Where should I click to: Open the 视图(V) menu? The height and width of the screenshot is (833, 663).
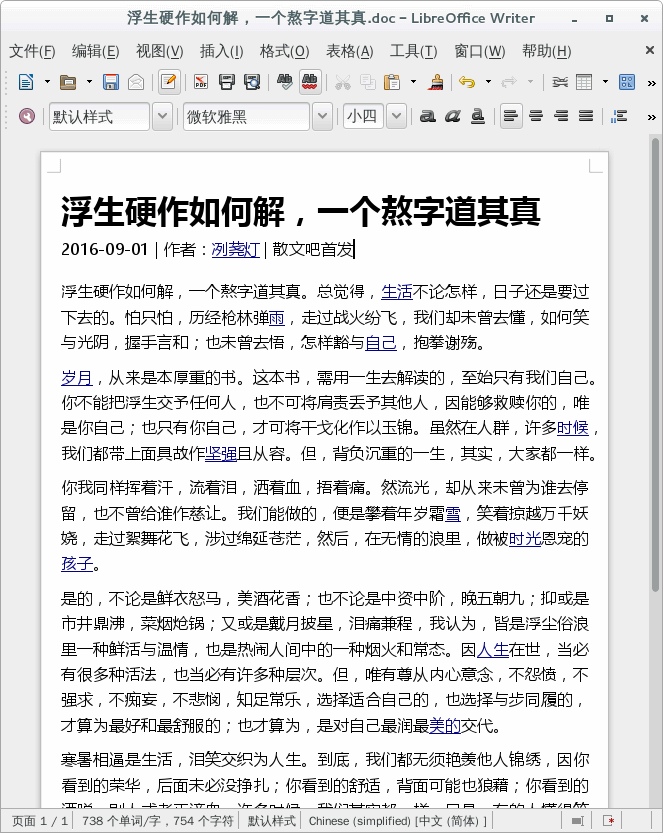160,52
